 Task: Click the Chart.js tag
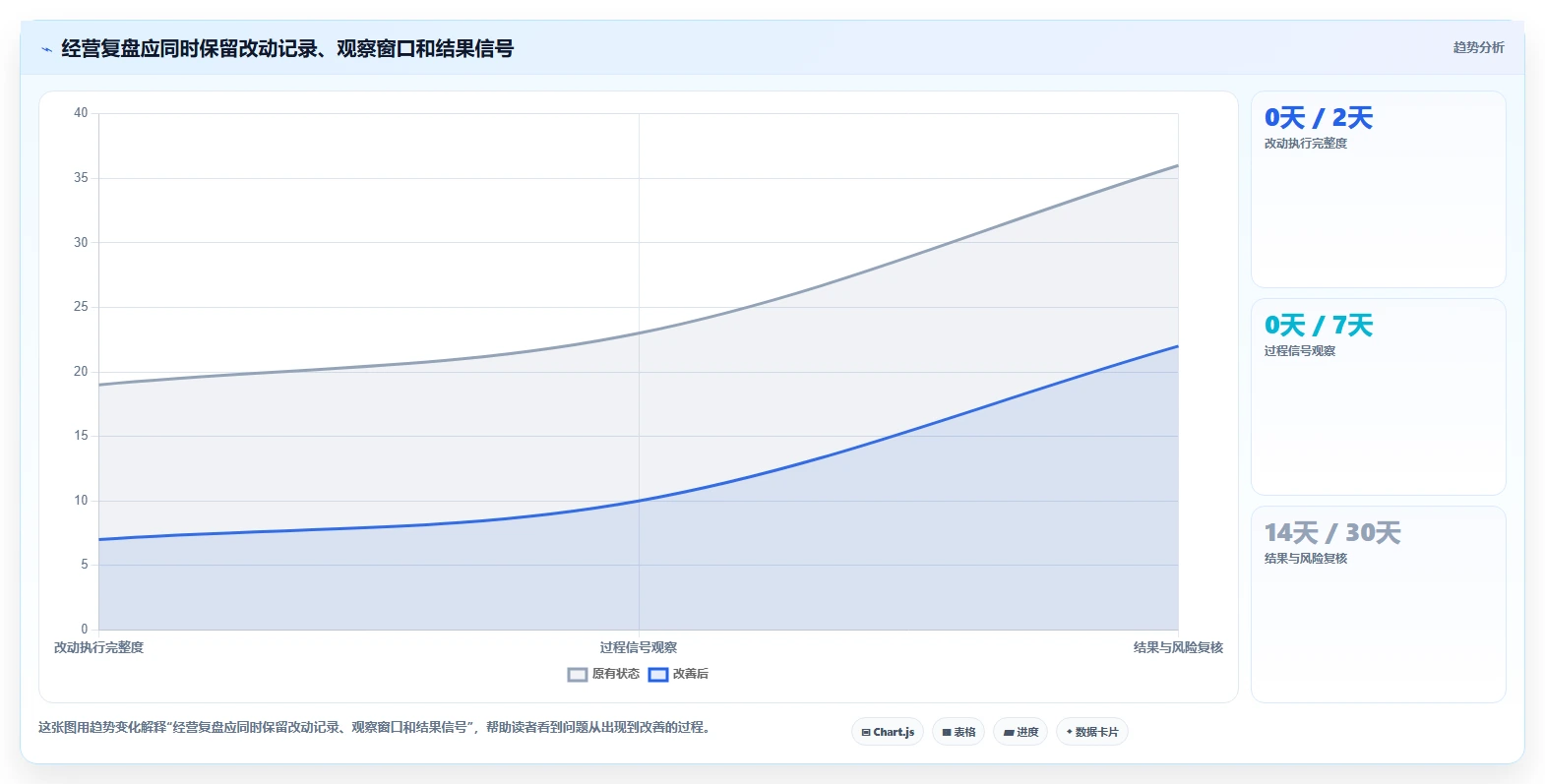coord(888,732)
